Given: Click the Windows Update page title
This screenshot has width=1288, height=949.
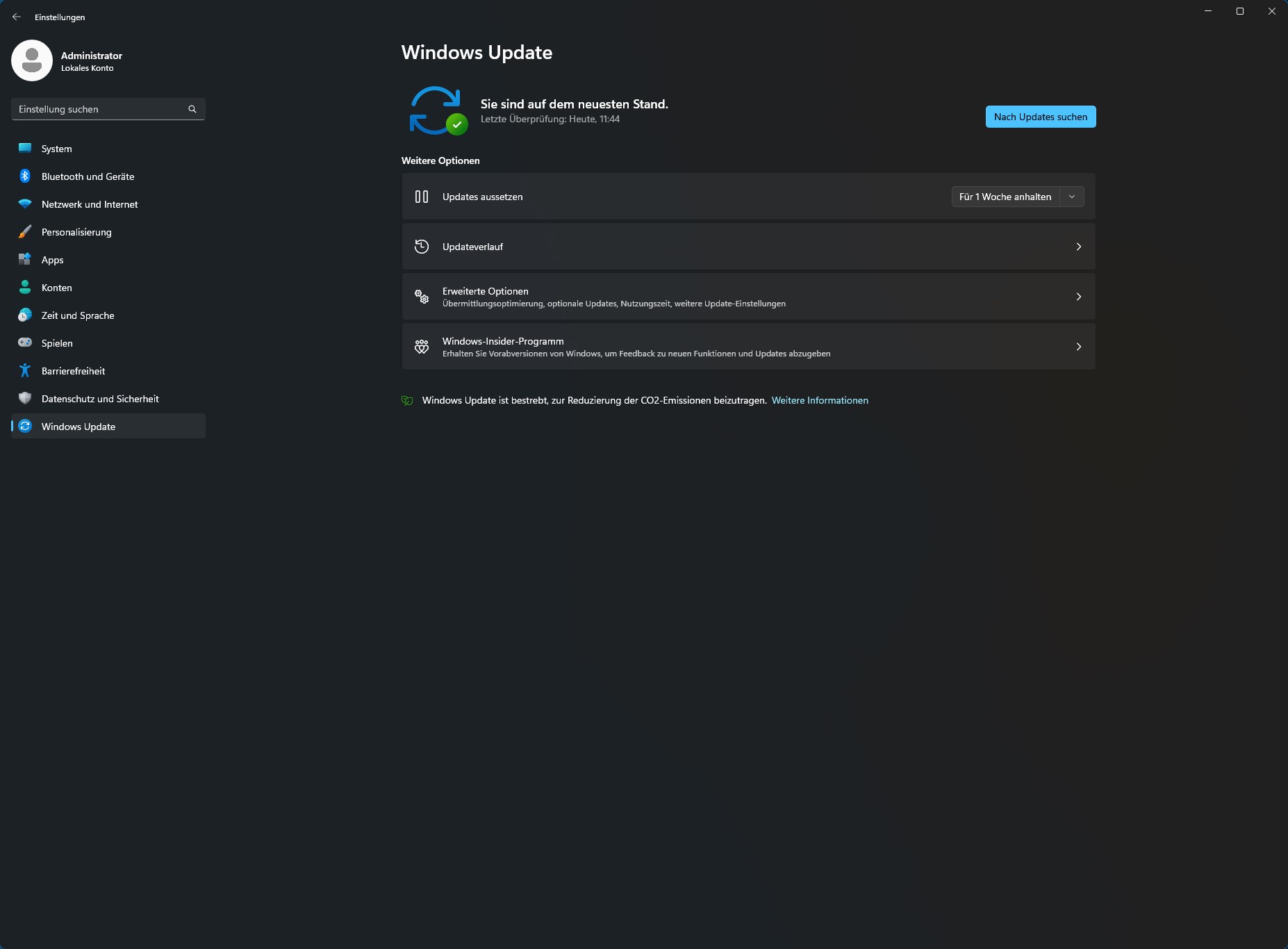Looking at the screenshot, I should coord(477,53).
